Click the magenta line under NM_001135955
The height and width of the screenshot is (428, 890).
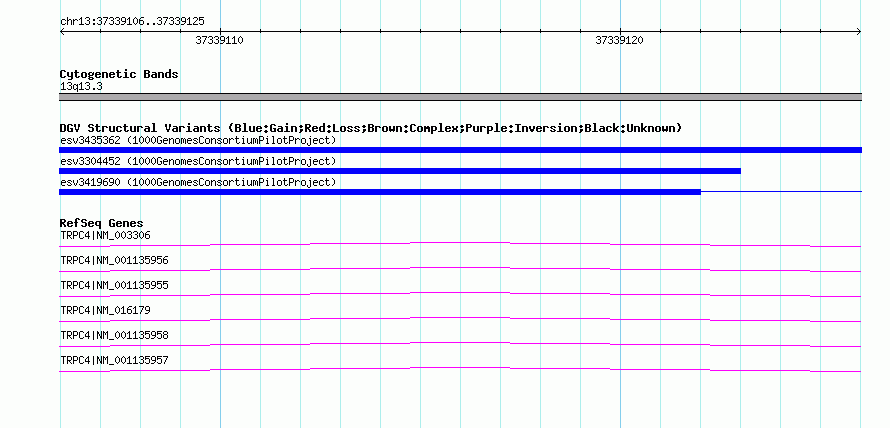tap(460, 295)
